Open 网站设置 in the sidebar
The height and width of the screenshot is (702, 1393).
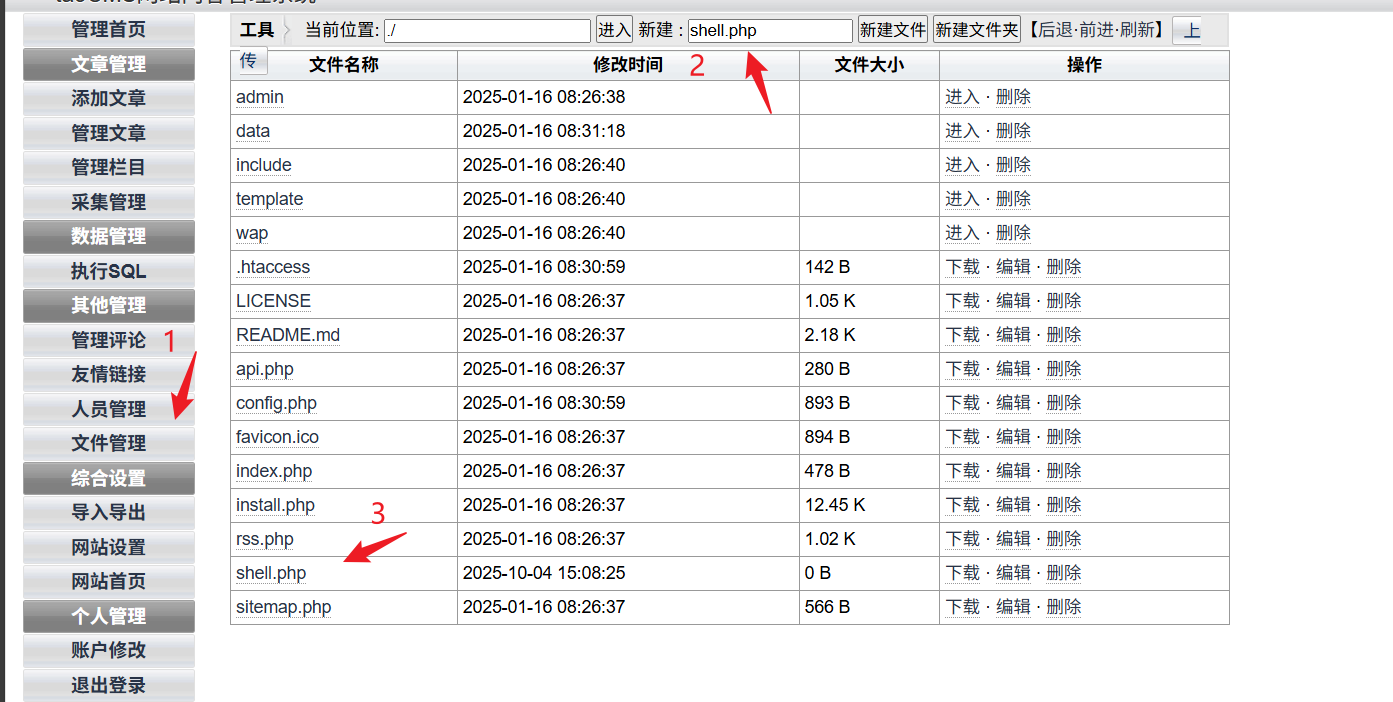pos(108,547)
